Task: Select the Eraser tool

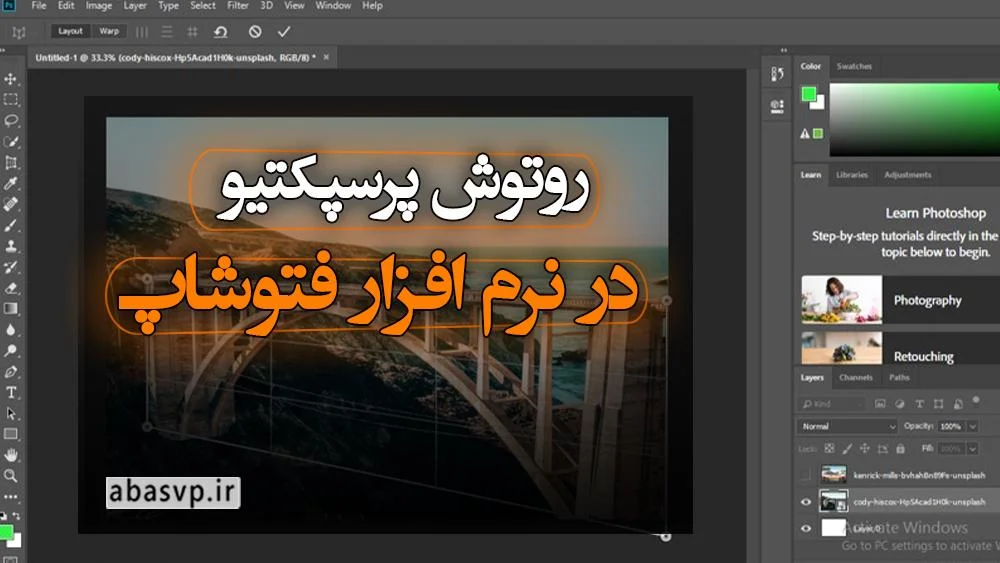Action: [x=11, y=288]
